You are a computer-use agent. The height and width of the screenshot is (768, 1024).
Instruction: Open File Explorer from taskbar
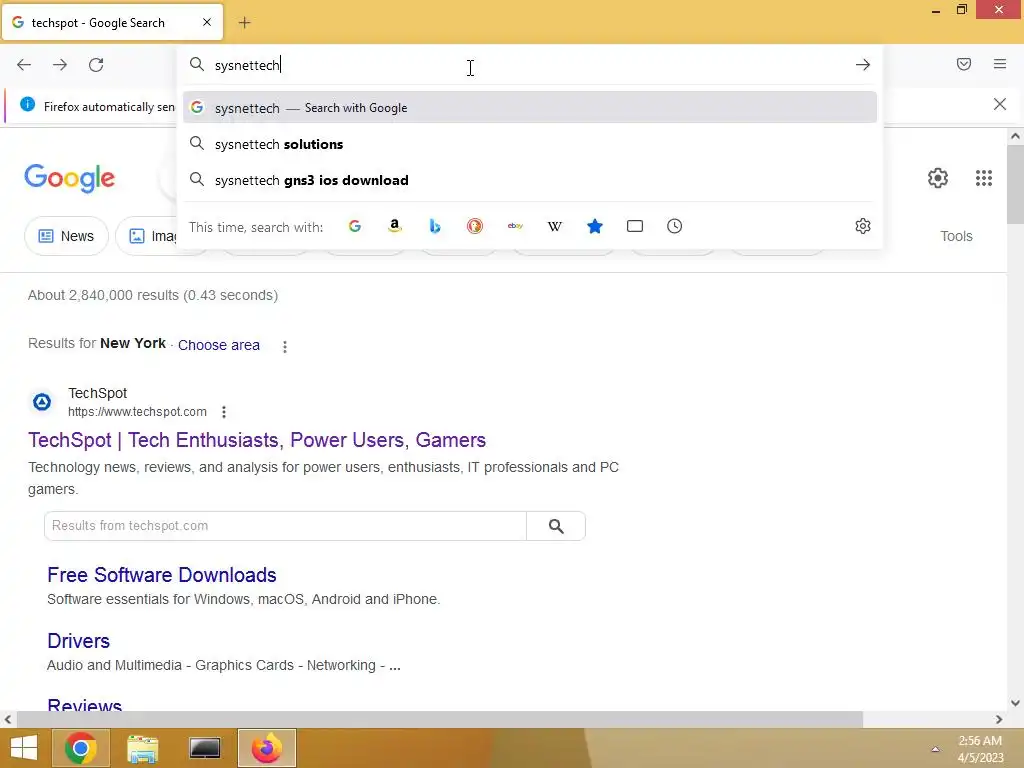click(x=143, y=748)
